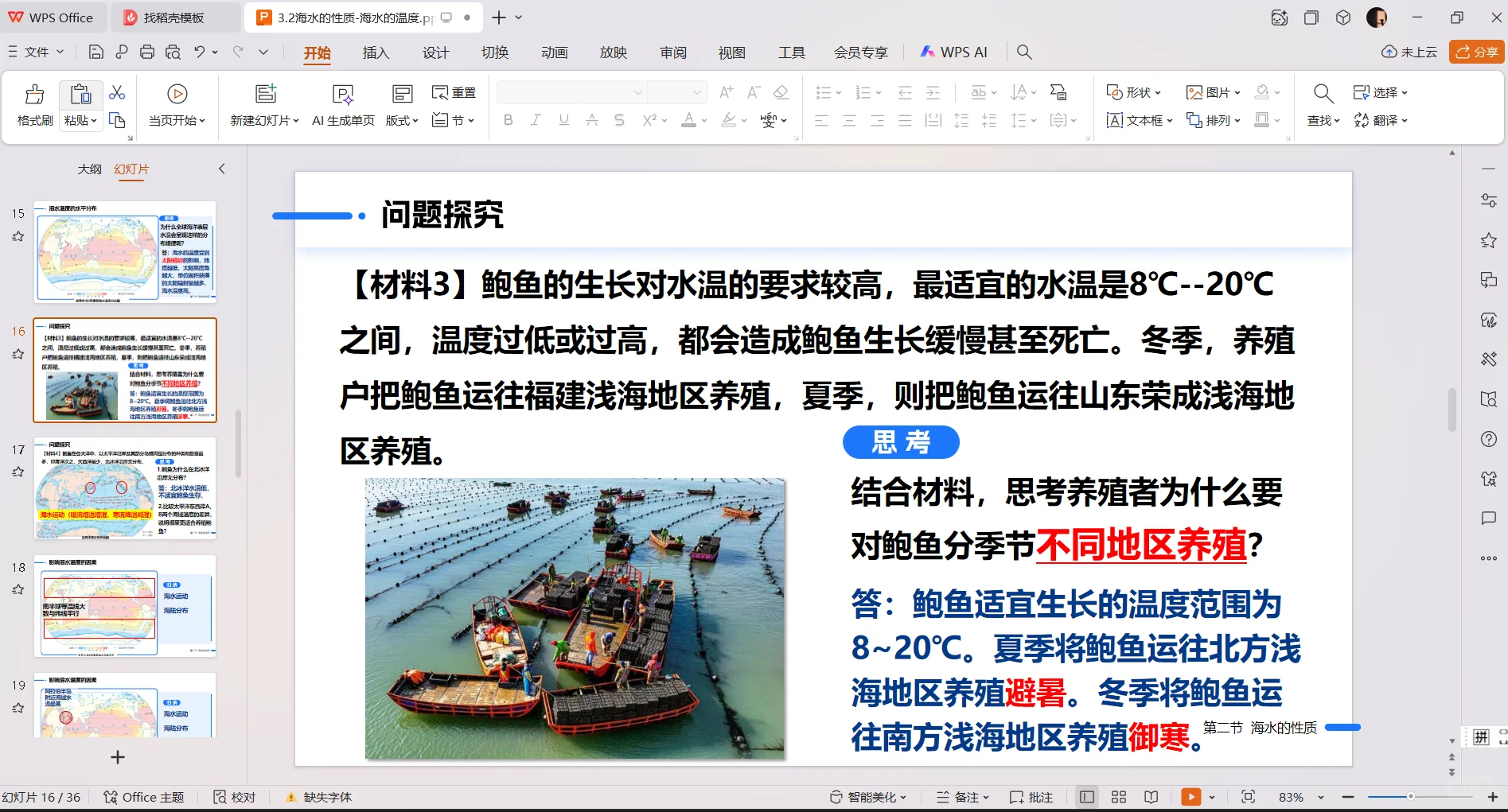Open the 插入 (Insert) ribbon tab

click(x=376, y=52)
